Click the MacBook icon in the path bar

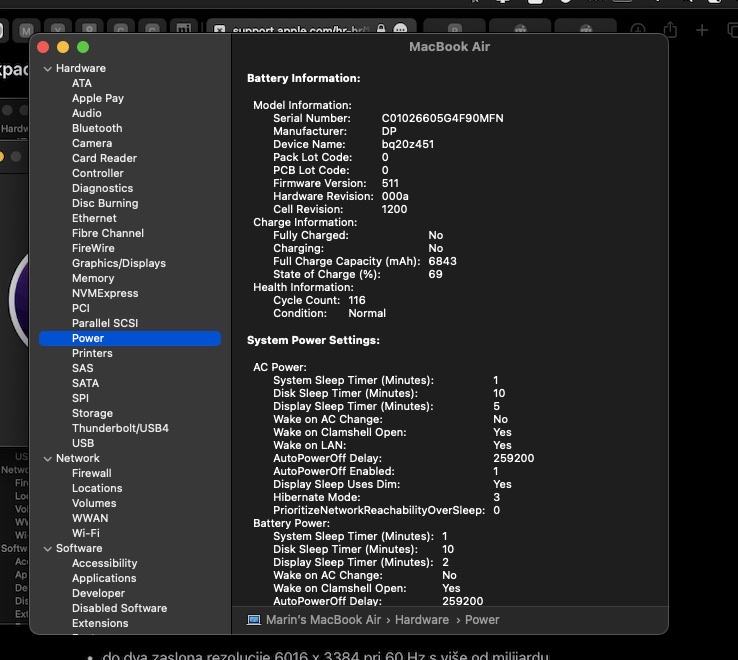point(254,620)
